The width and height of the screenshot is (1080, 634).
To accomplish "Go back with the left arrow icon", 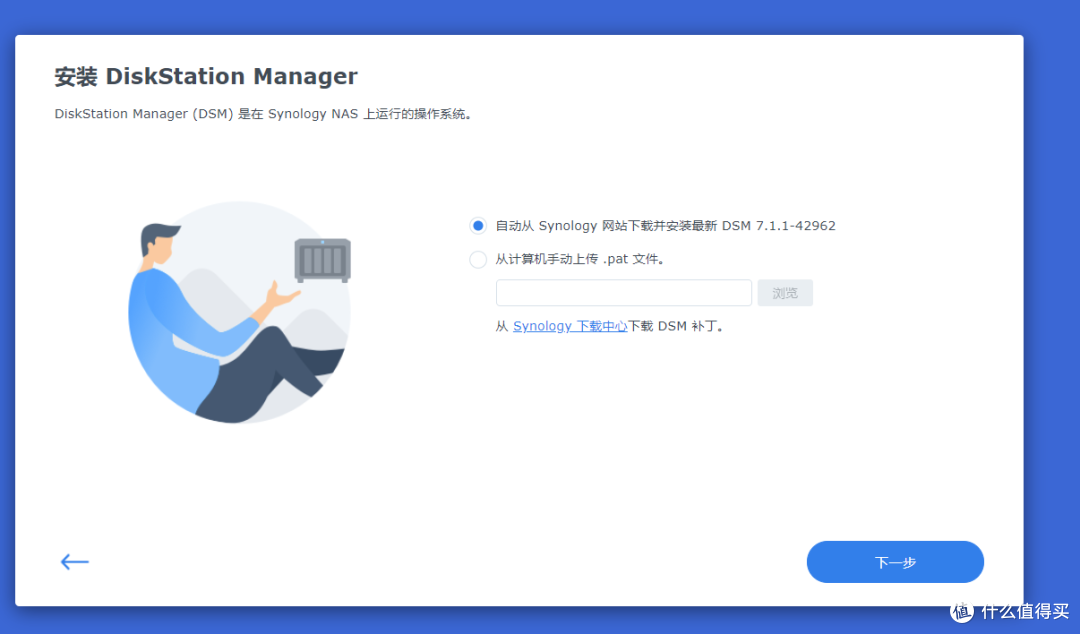I will click(74, 562).
